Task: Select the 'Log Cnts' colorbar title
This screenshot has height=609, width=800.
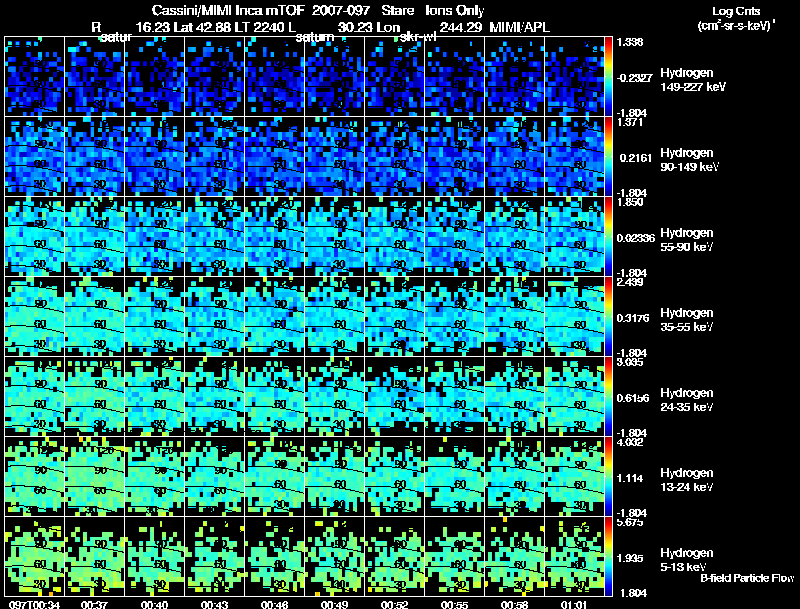Action: (x=736, y=11)
